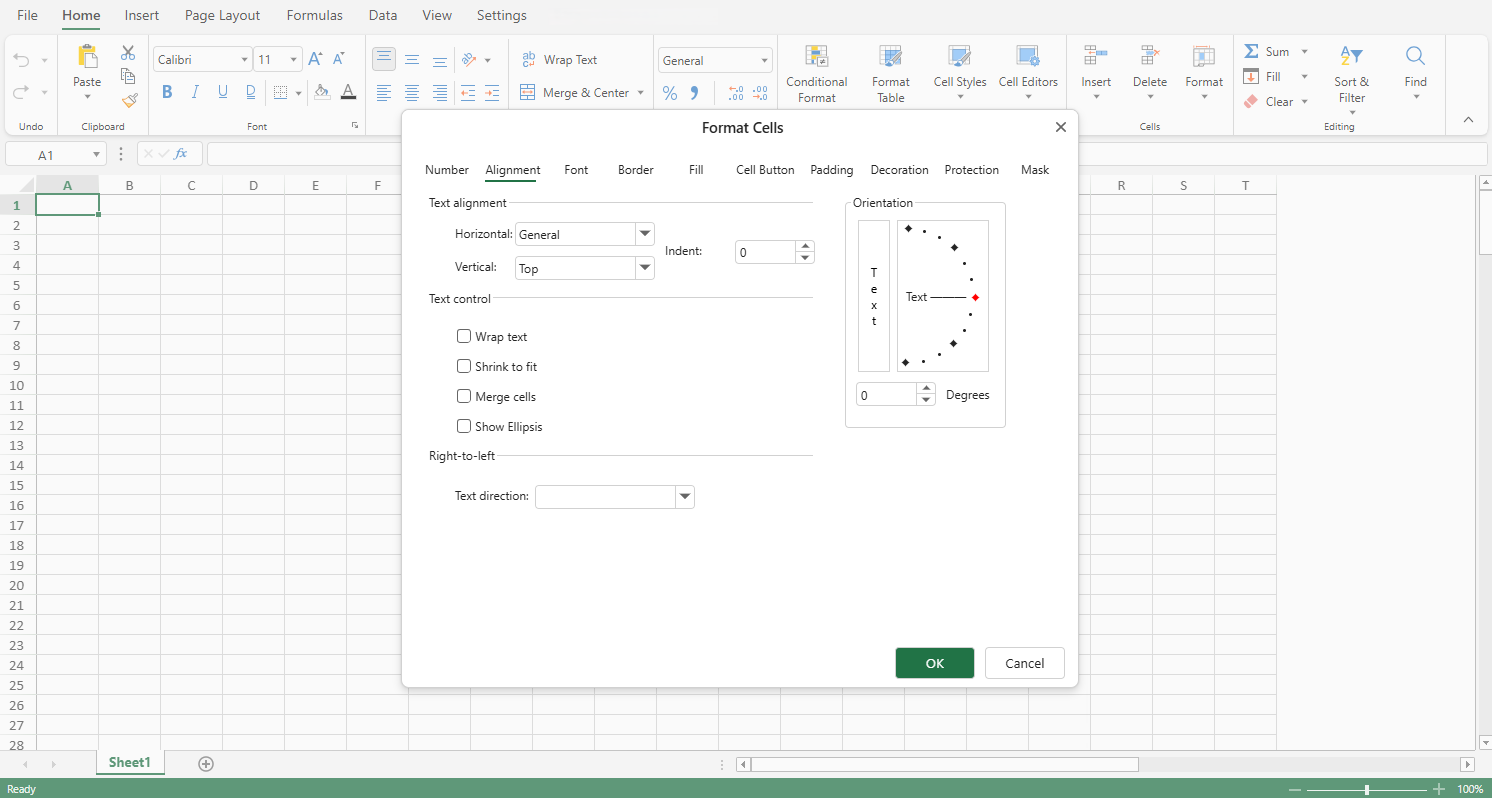The image size is (1492, 798).
Task: Close the Format Cells dialog
Action: click(x=1061, y=127)
